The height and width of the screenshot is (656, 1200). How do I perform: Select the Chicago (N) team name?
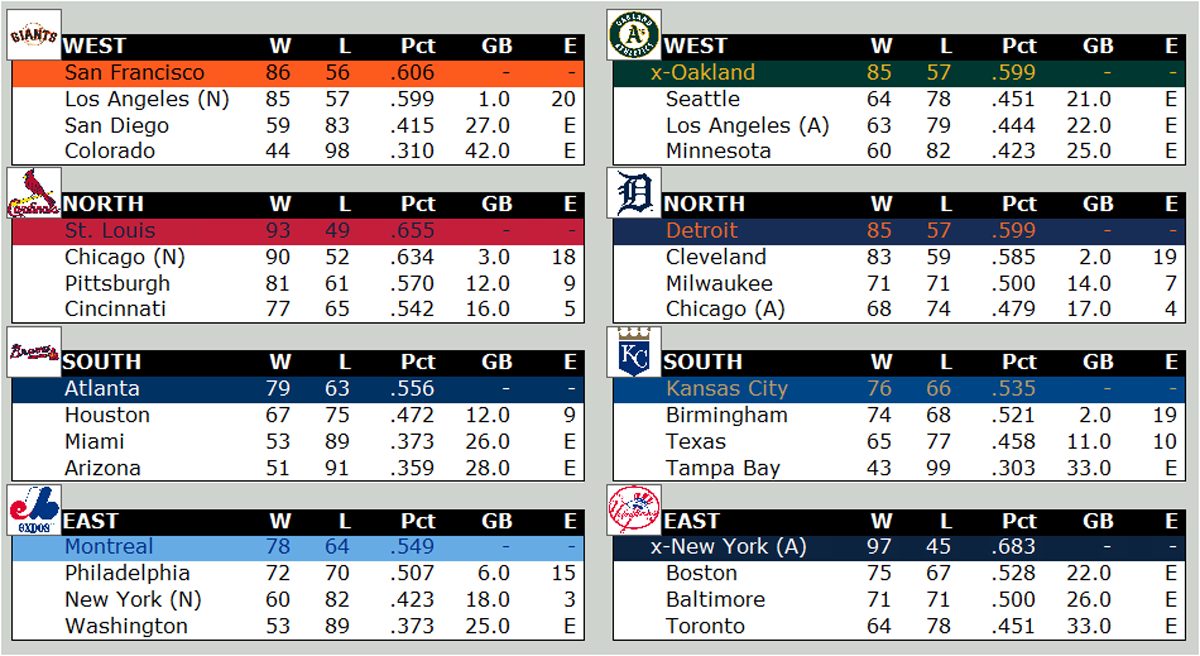[x=124, y=257]
